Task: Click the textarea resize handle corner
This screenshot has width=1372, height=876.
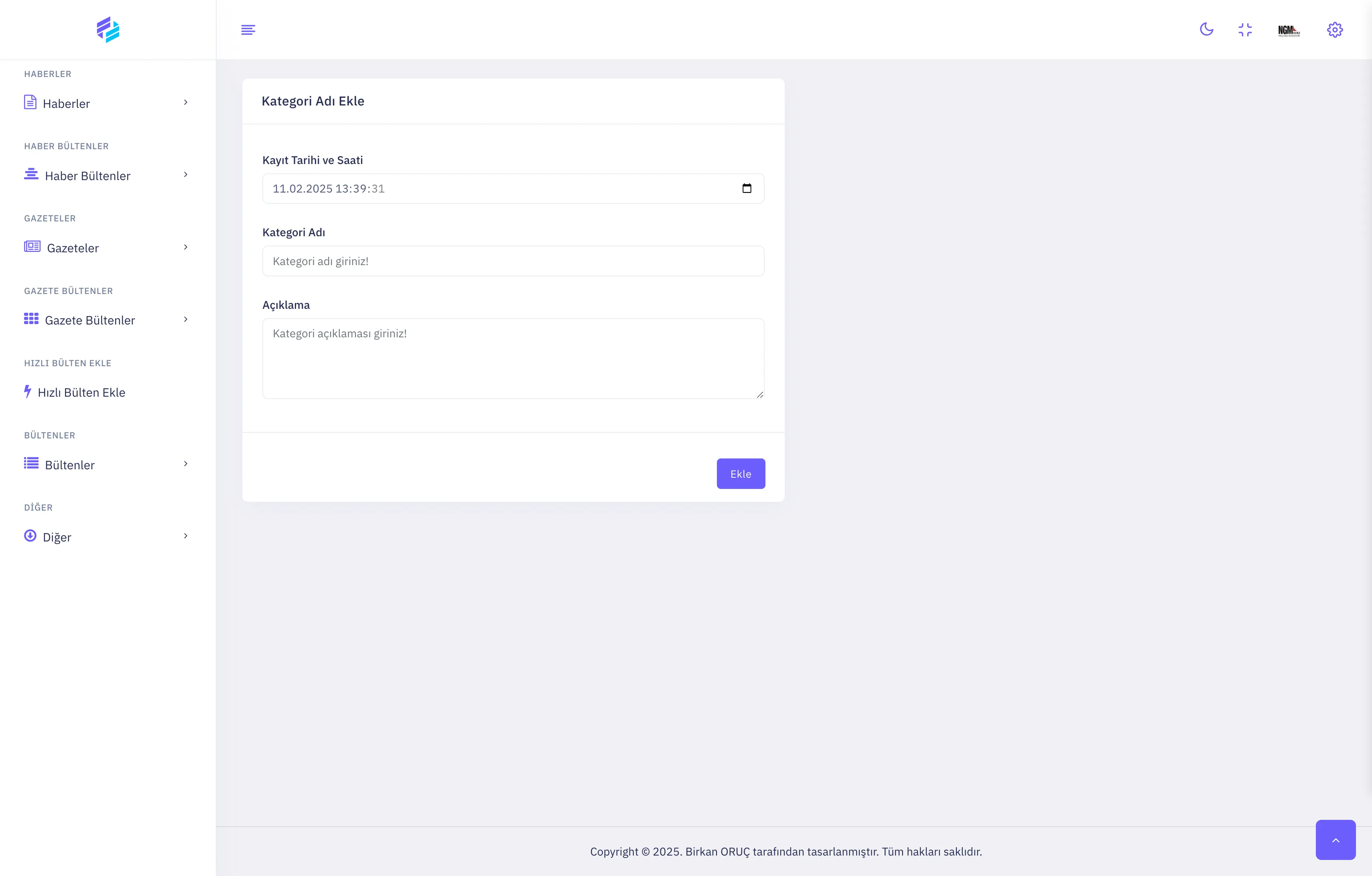Action: pyautogui.click(x=760, y=395)
